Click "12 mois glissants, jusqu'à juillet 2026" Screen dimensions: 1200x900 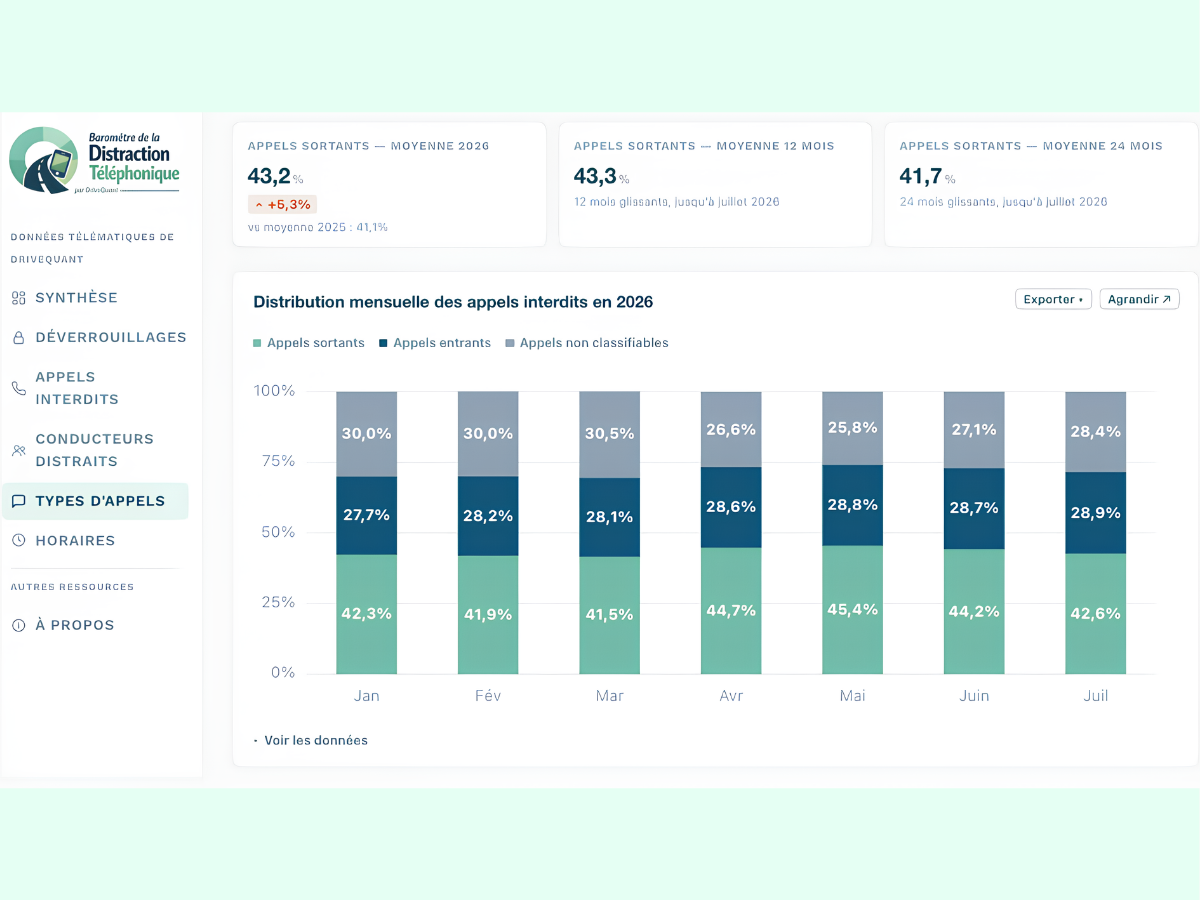coord(676,202)
